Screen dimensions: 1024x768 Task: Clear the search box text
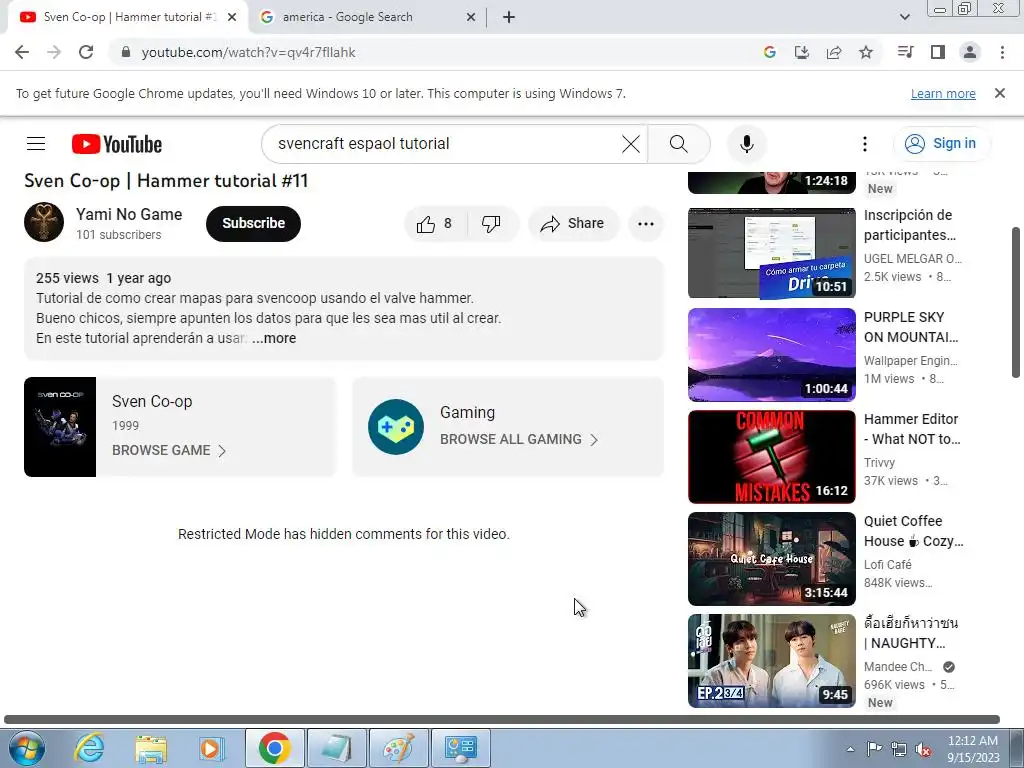(x=630, y=144)
